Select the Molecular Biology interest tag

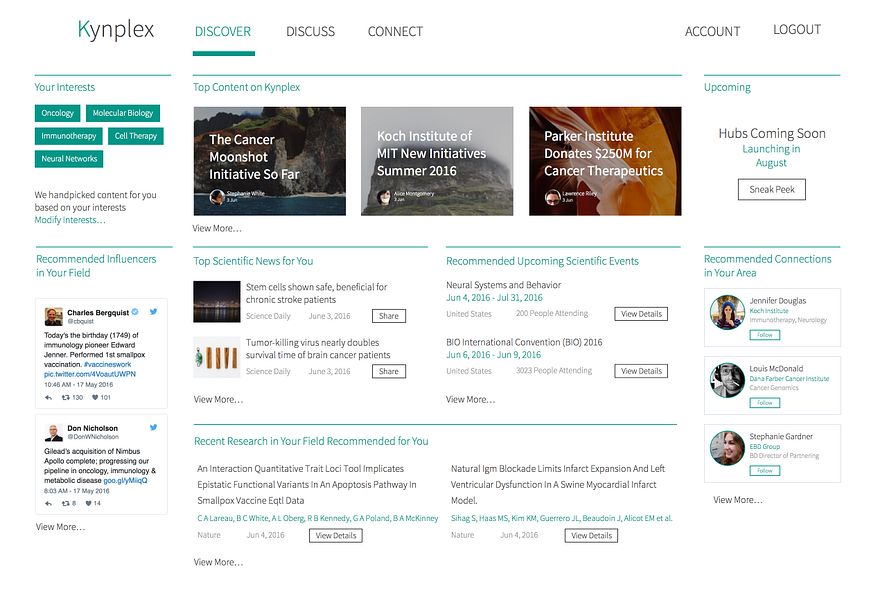(x=123, y=113)
